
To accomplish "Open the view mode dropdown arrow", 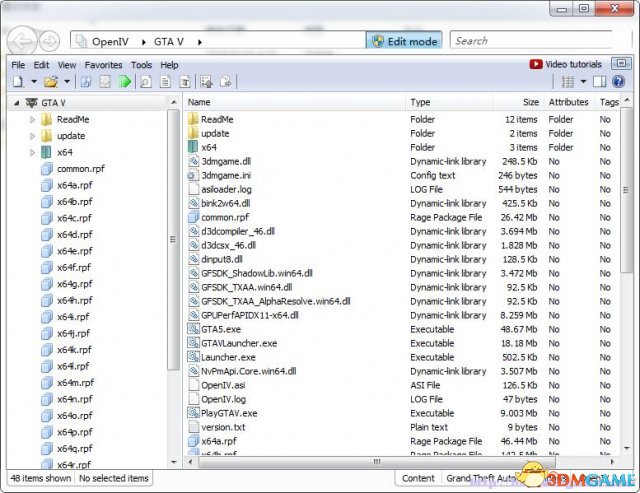I will (583, 82).
